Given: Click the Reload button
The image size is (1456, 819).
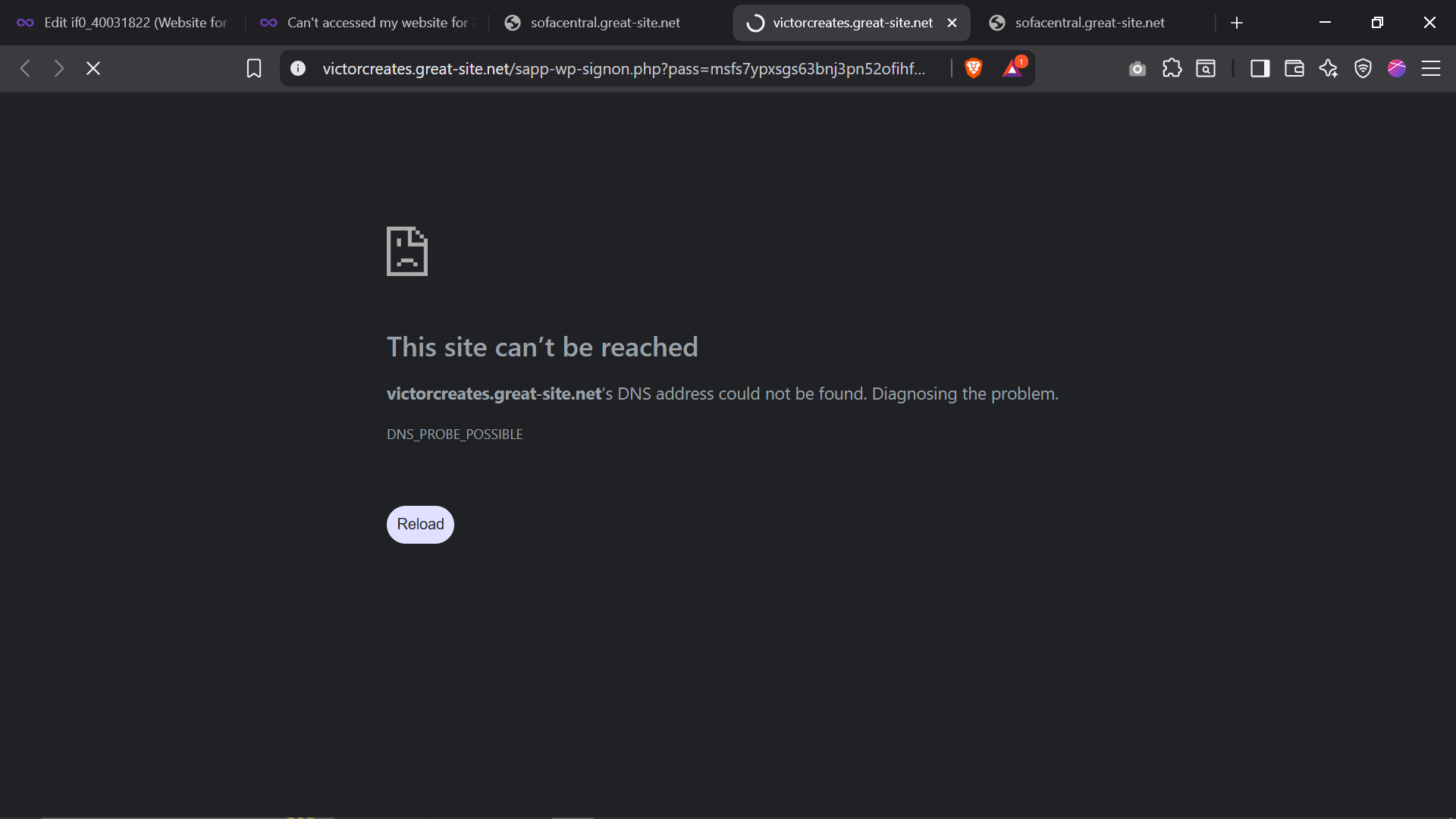Looking at the screenshot, I should pyautogui.click(x=420, y=525).
